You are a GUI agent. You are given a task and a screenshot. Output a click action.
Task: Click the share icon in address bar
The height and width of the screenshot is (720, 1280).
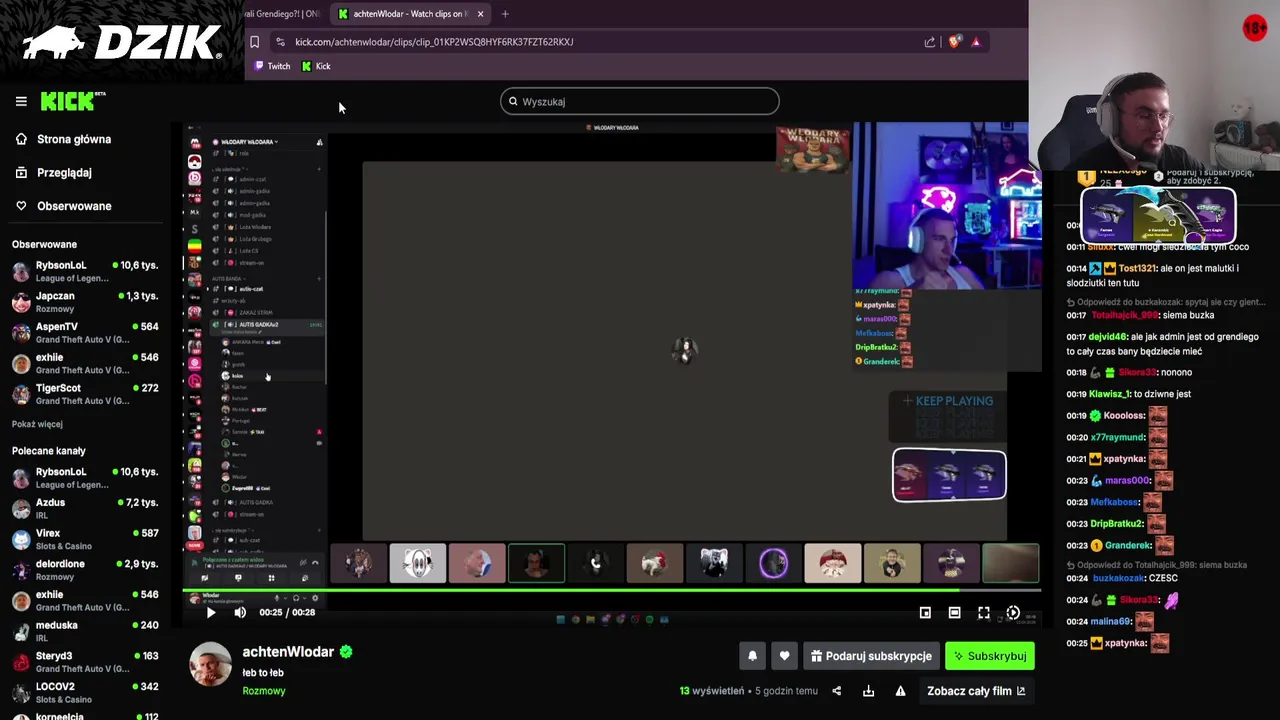930,42
